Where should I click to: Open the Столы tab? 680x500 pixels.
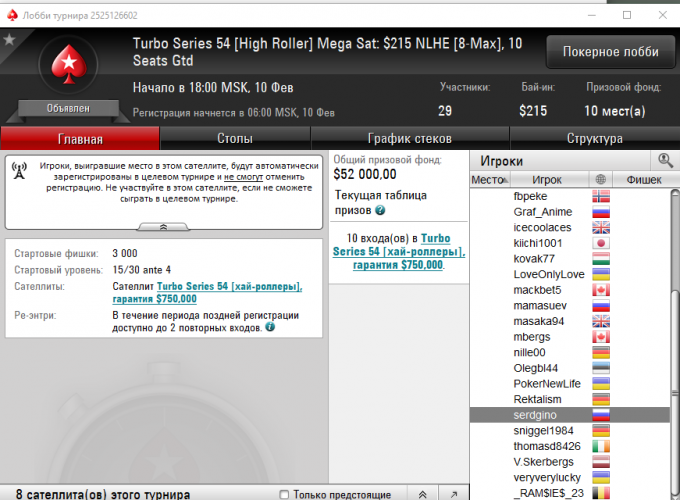pos(235,138)
